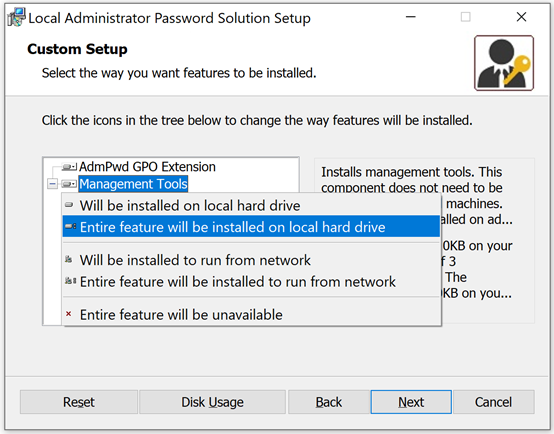Viewport: 554px width, 434px height.
Task: Click the Management Tools drive icon
Action: 69,184
